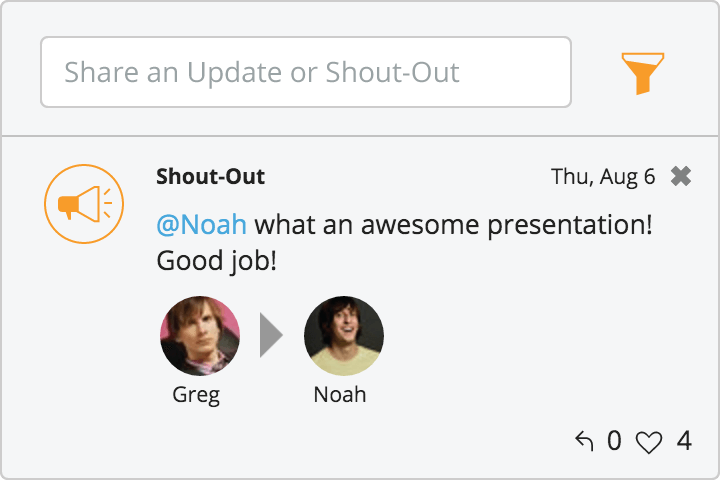Click the 'Good job!' message line

(216, 261)
